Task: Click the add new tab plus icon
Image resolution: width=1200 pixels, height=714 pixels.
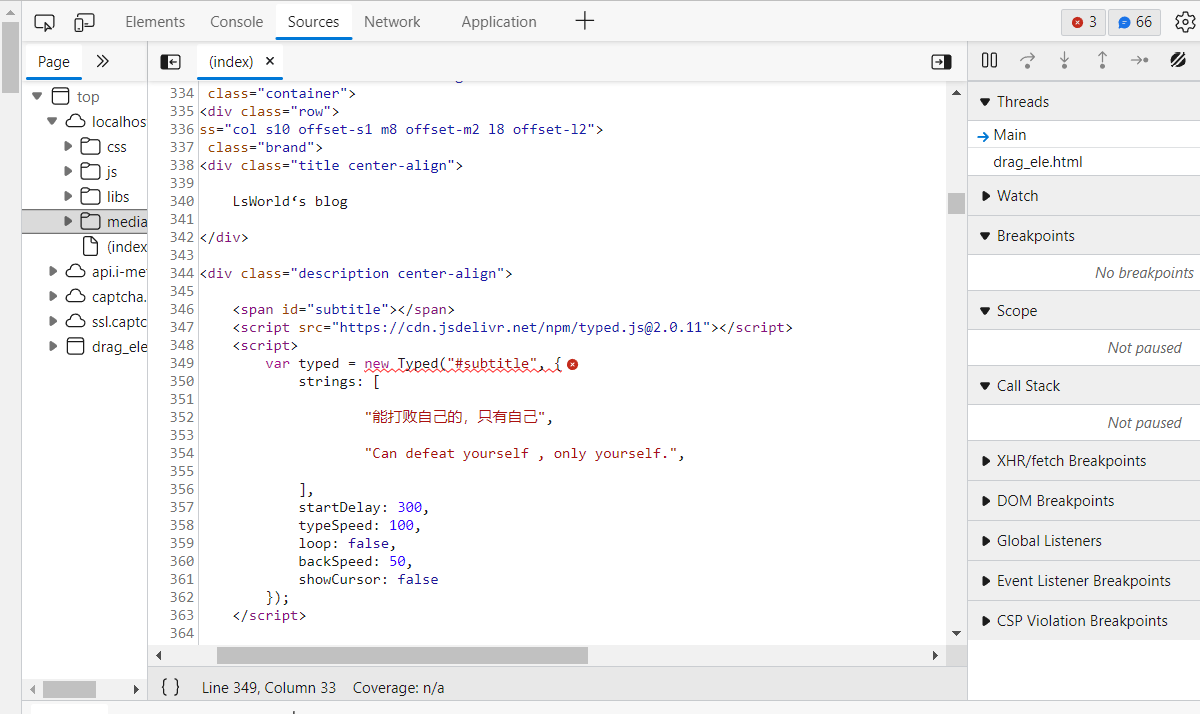Action: (585, 21)
